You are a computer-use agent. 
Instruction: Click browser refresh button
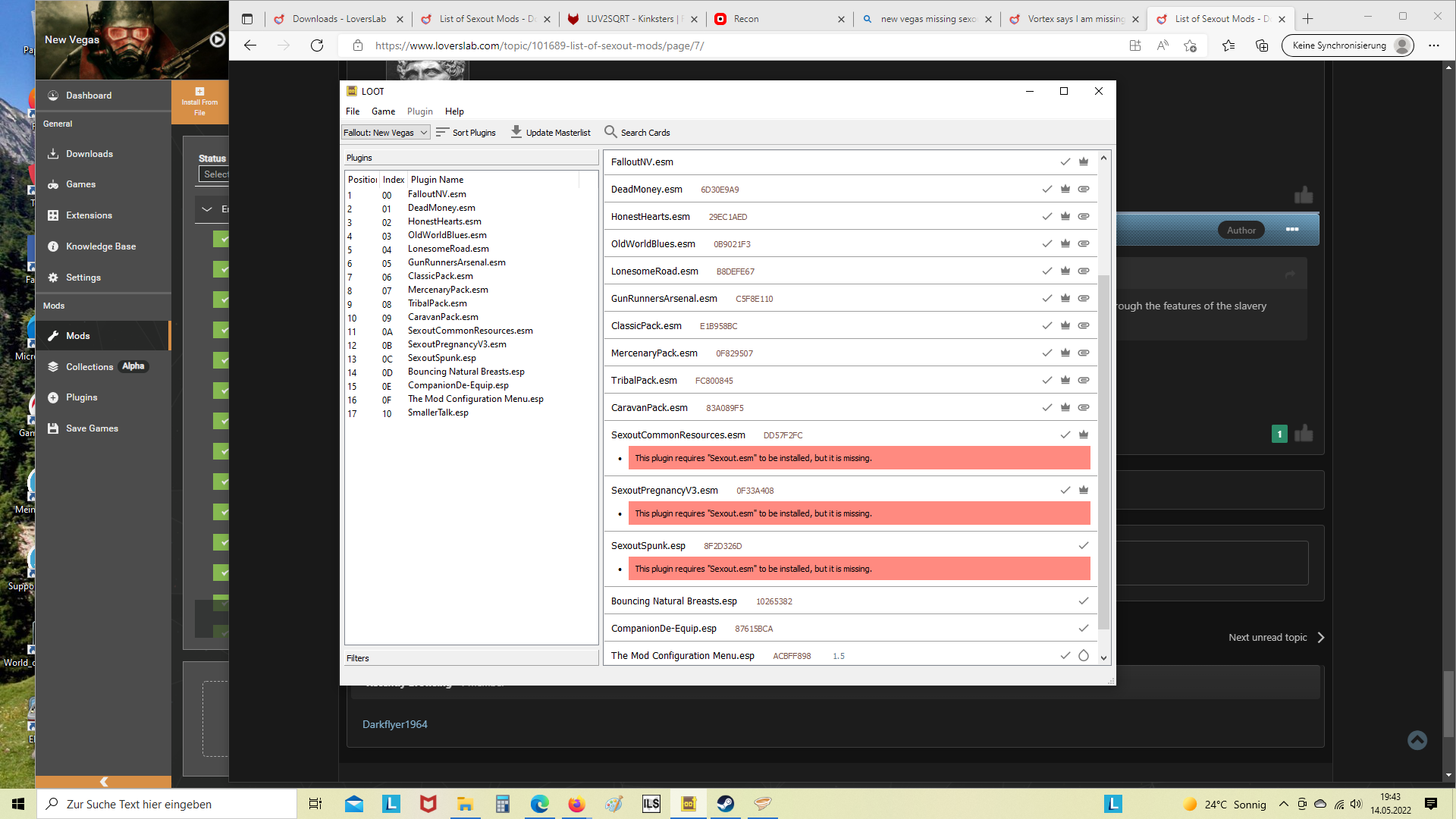coord(317,45)
